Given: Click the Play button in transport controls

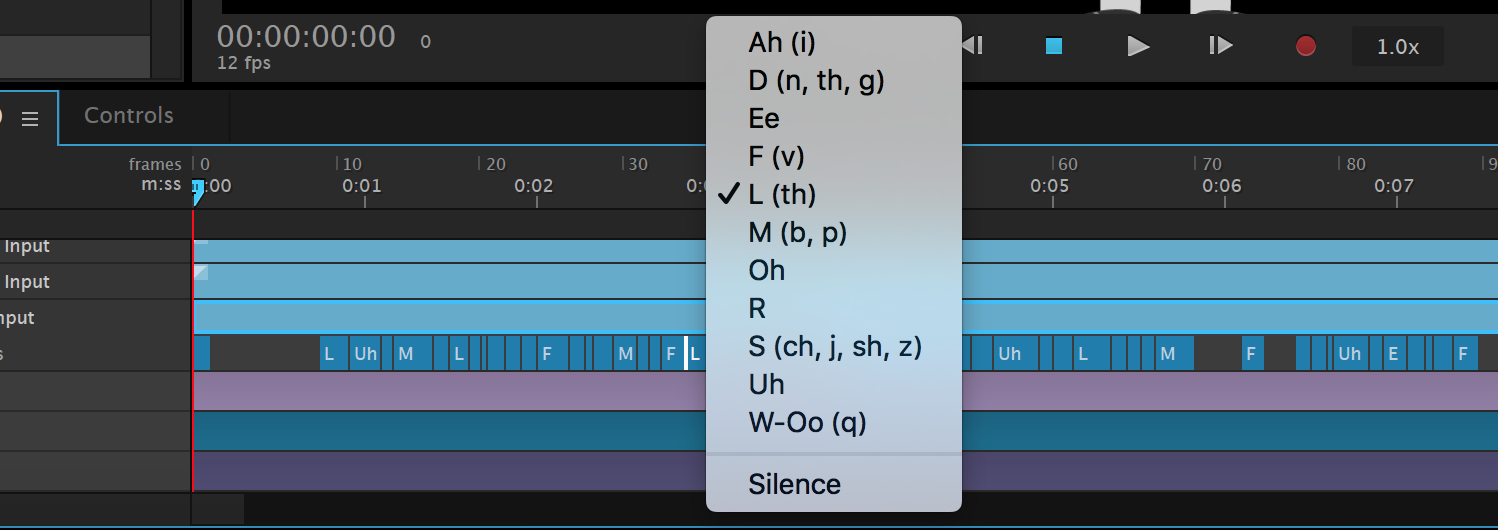Looking at the screenshot, I should (x=1138, y=46).
